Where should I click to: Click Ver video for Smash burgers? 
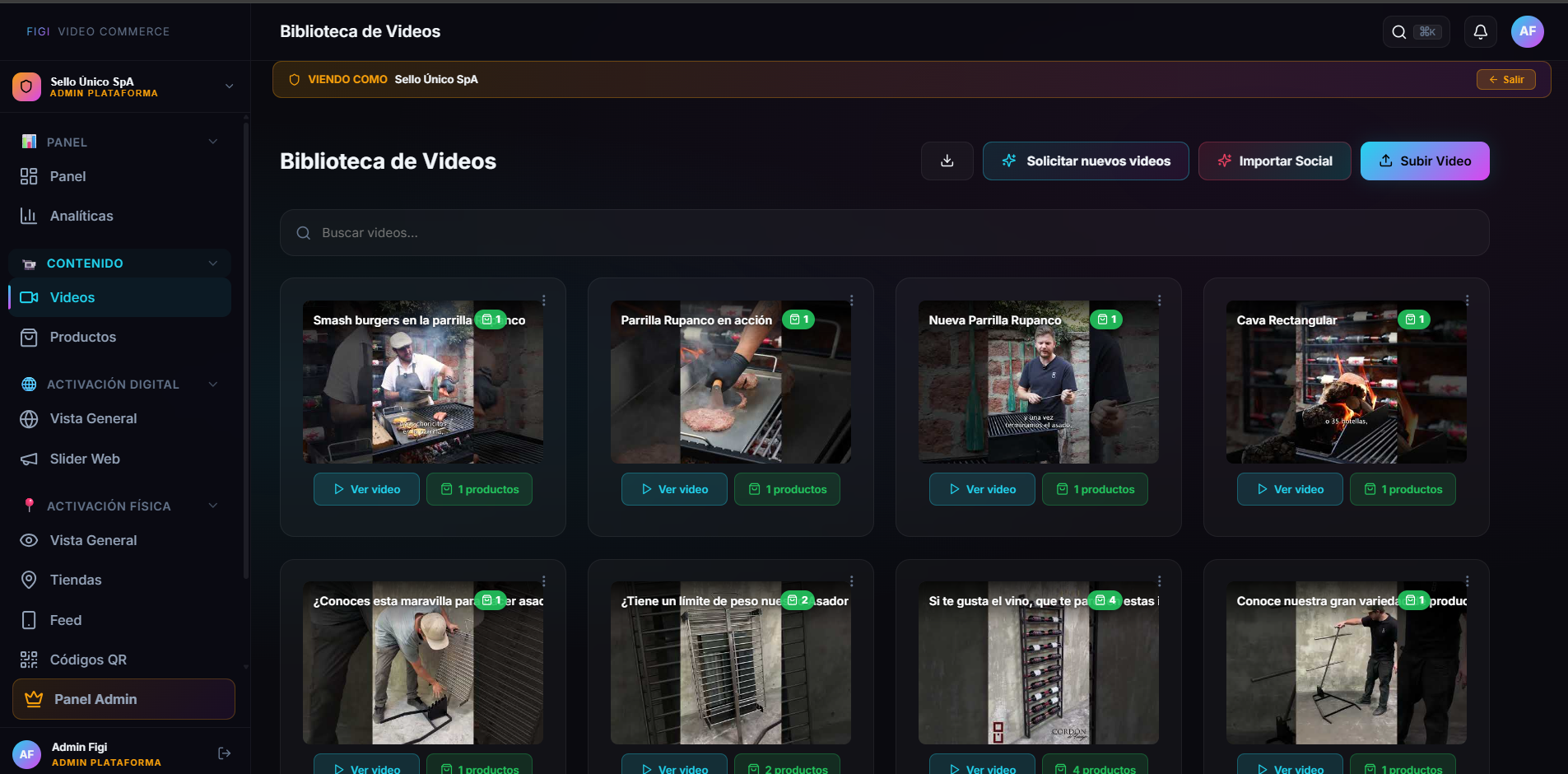pyautogui.click(x=366, y=489)
